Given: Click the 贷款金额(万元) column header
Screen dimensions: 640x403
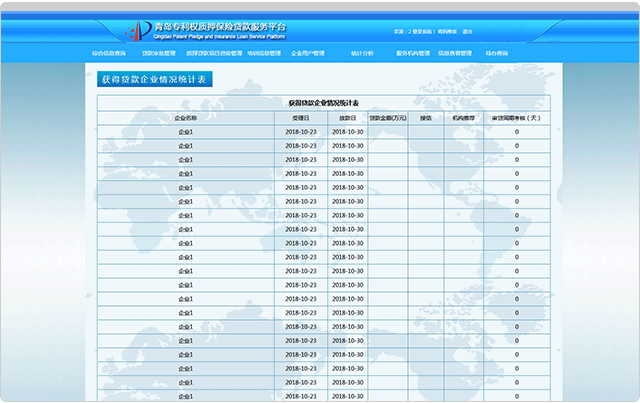Looking at the screenshot, I should 388,117.
